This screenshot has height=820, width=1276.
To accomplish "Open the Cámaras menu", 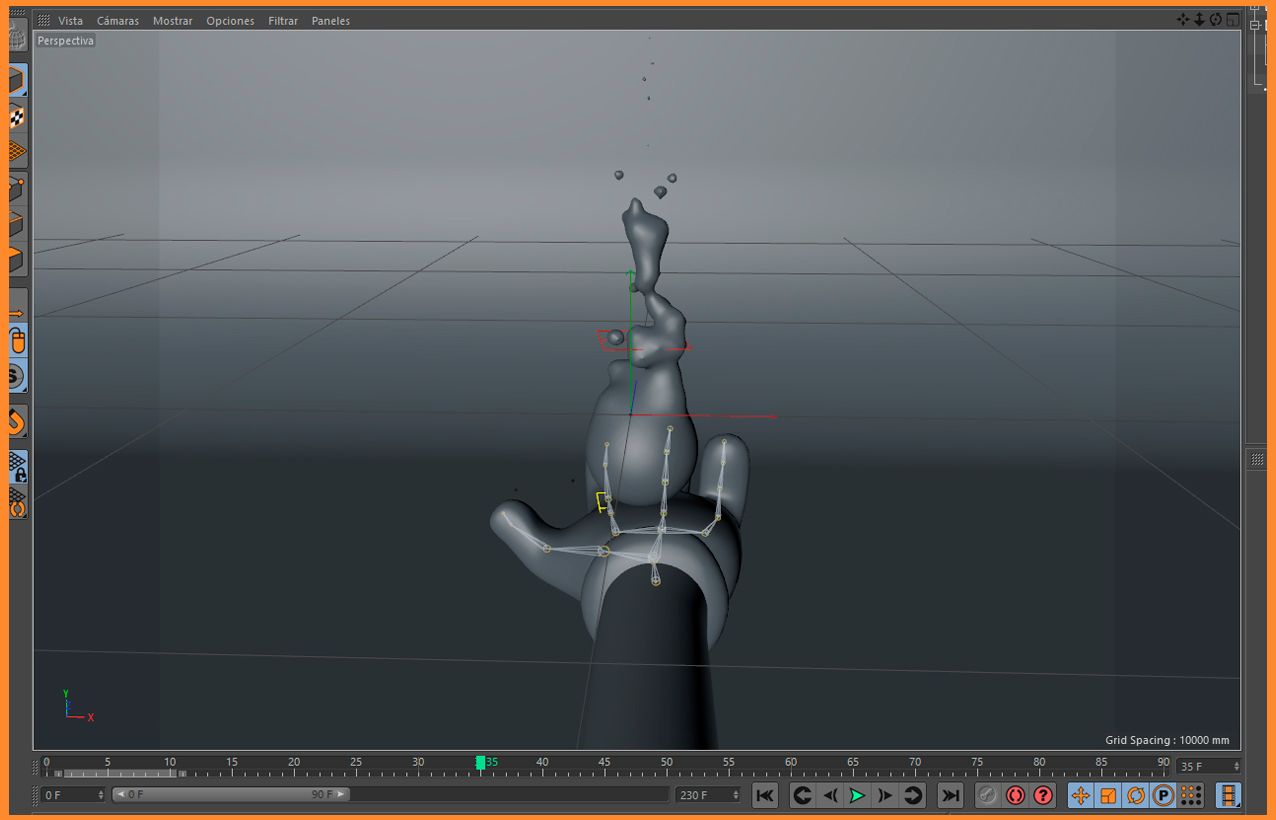I will (x=118, y=20).
